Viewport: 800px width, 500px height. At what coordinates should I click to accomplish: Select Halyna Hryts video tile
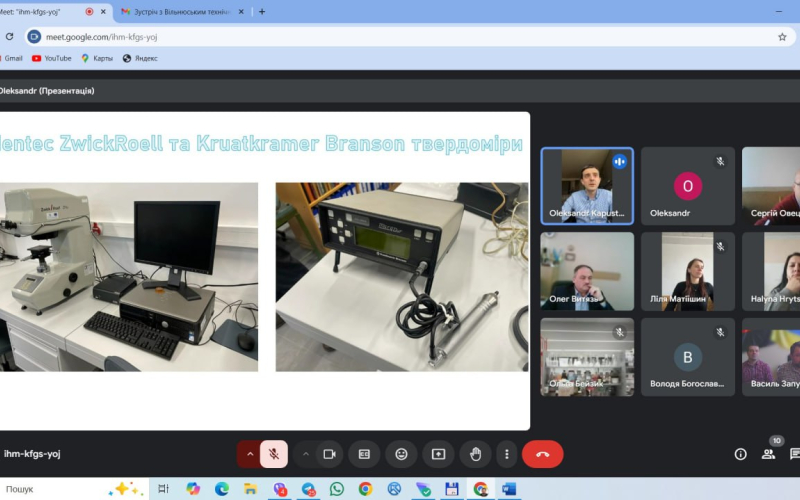coord(771,271)
